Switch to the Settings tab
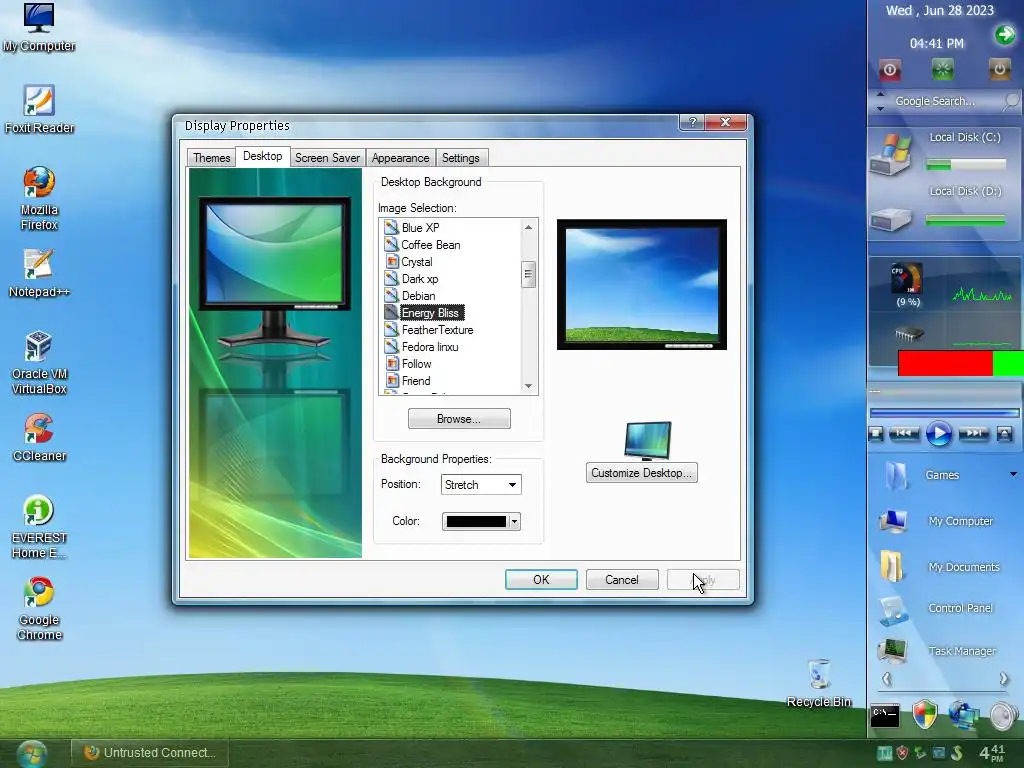The image size is (1024, 768). coord(460,157)
